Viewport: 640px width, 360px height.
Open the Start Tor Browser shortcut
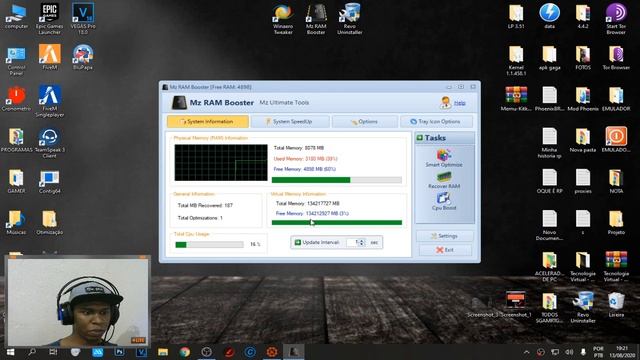pos(616,18)
